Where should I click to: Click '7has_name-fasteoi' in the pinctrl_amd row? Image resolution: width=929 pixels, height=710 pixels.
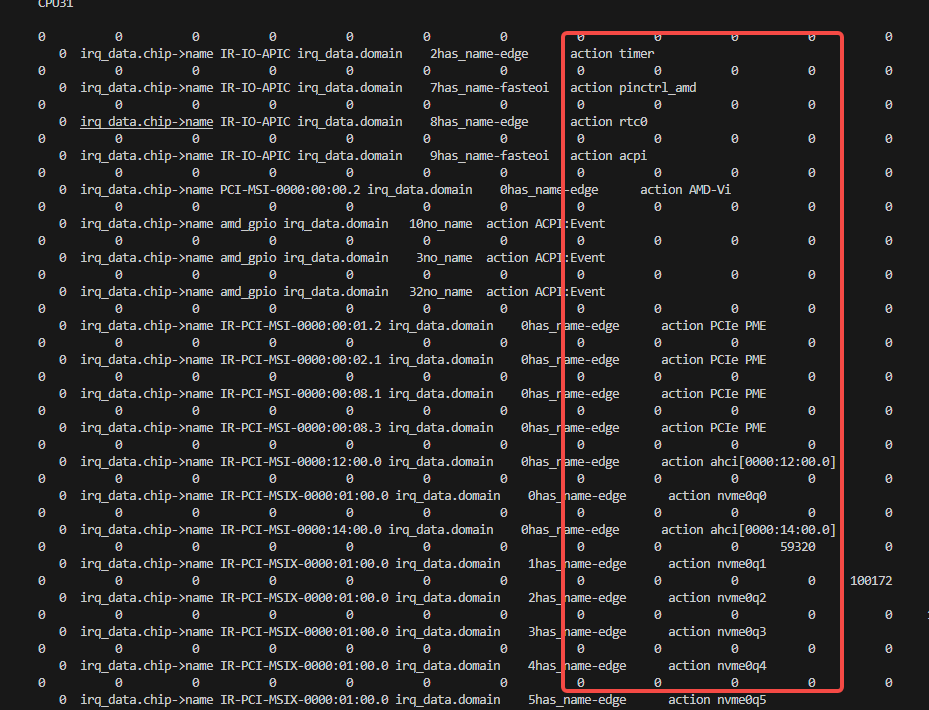point(489,88)
